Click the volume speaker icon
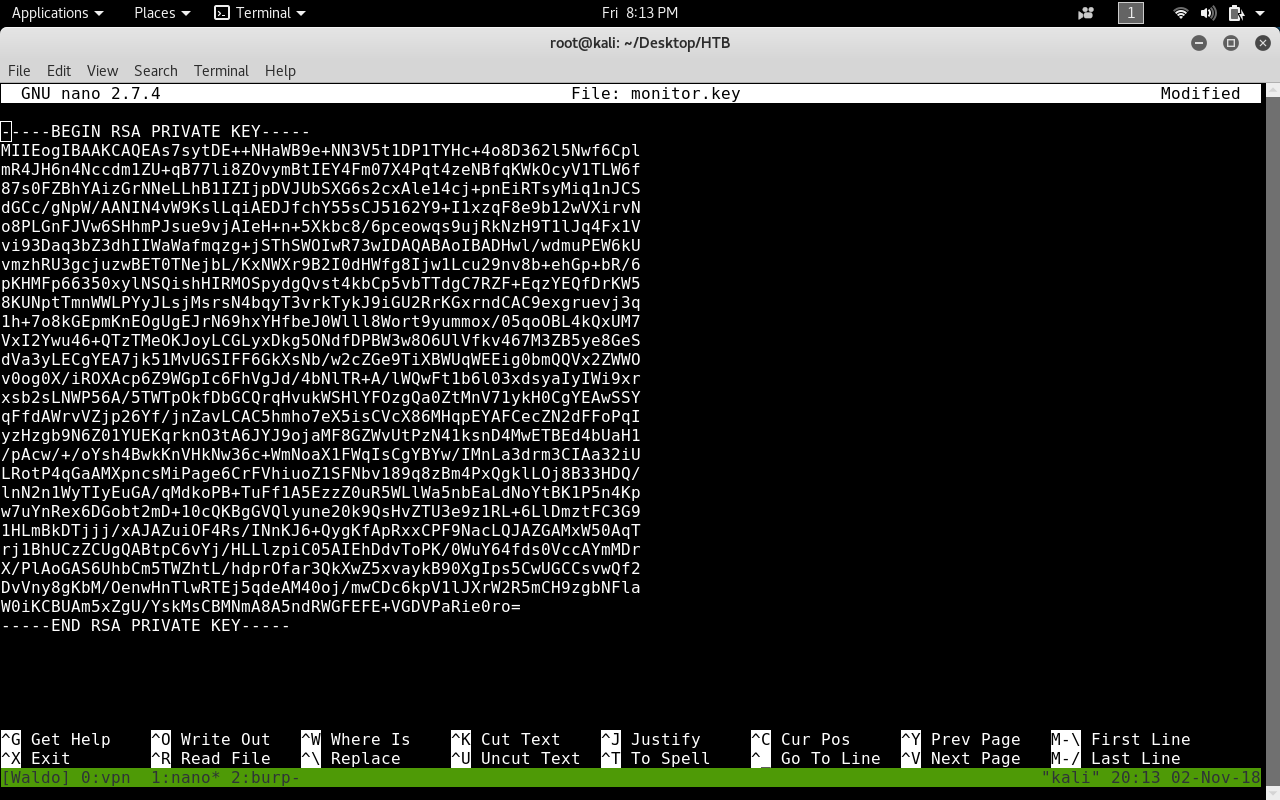 tap(1208, 13)
